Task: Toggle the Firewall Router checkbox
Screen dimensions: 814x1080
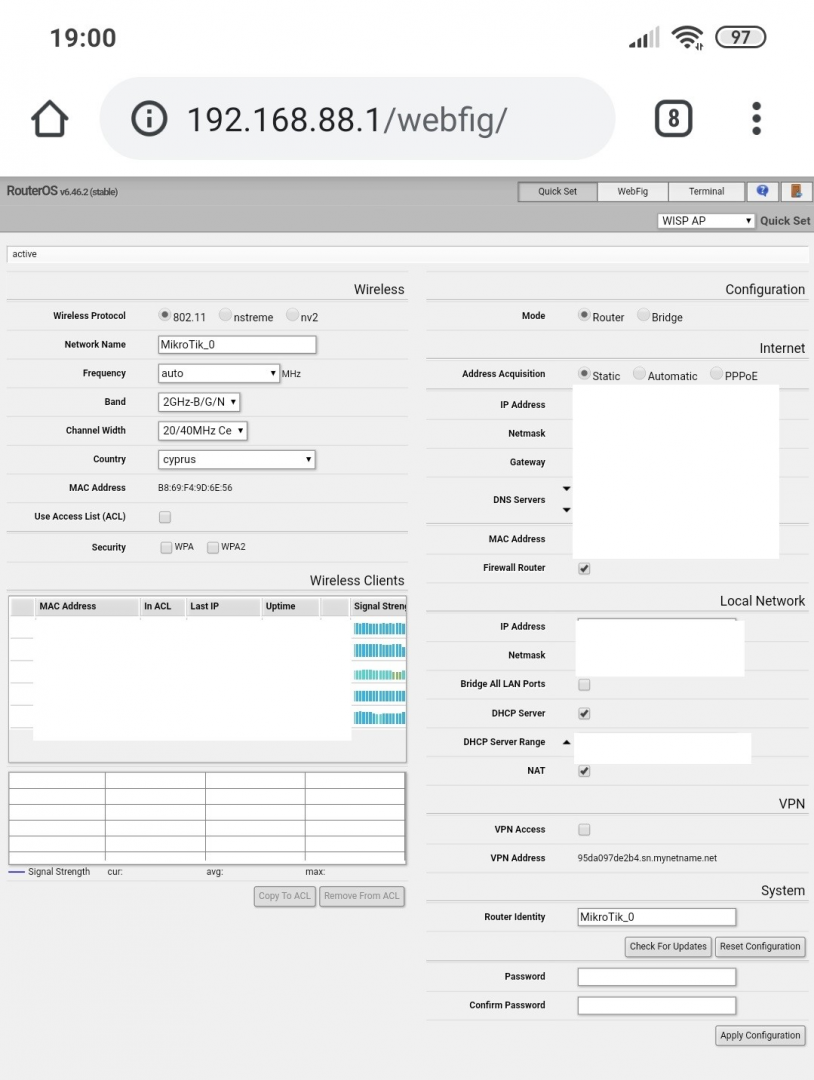Action: tap(584, 568)
